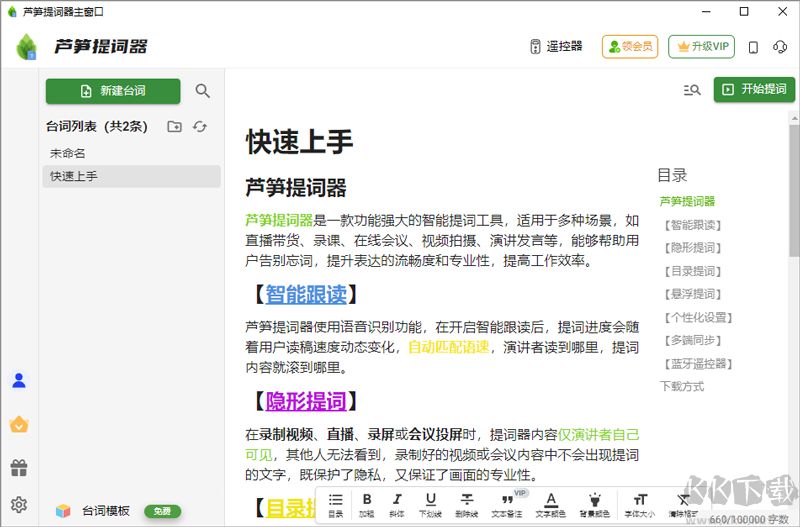Apply italic with the 斜体 button
Image resolution: width=800 pixels, height=527 pixels.
[x=397, y=505]
